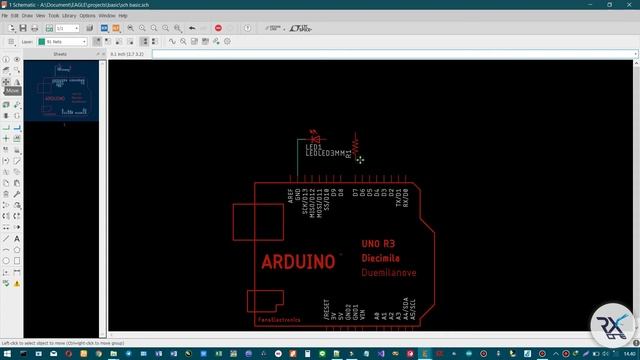Open the Options menu

87,16
